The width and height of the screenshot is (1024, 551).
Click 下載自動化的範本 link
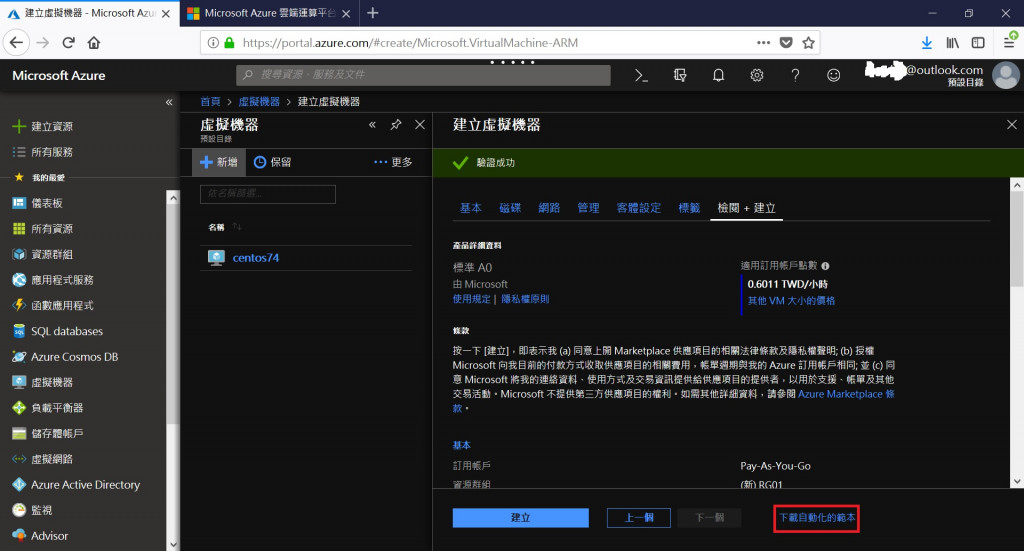tap(816, 518)
